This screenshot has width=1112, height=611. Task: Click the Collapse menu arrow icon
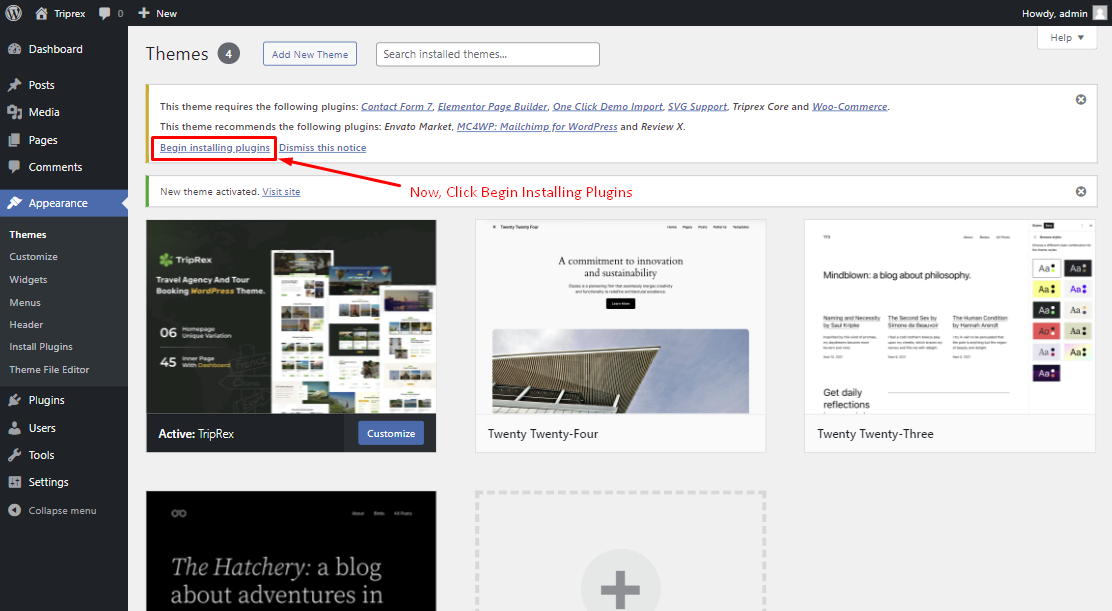pos(14,510)
